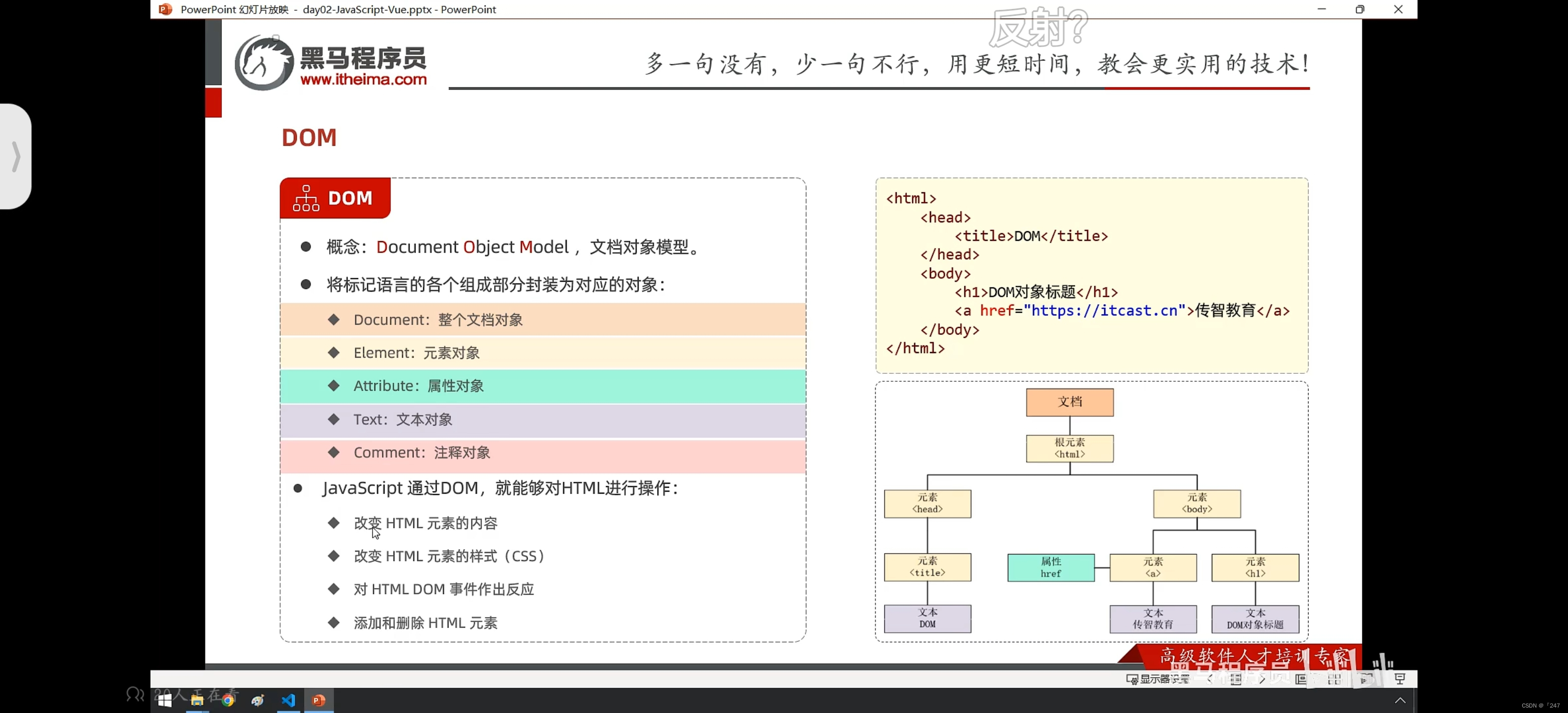
Task: Click '添加和删除 HTML 元素' bullet
Action: click(x=426, y=623)
